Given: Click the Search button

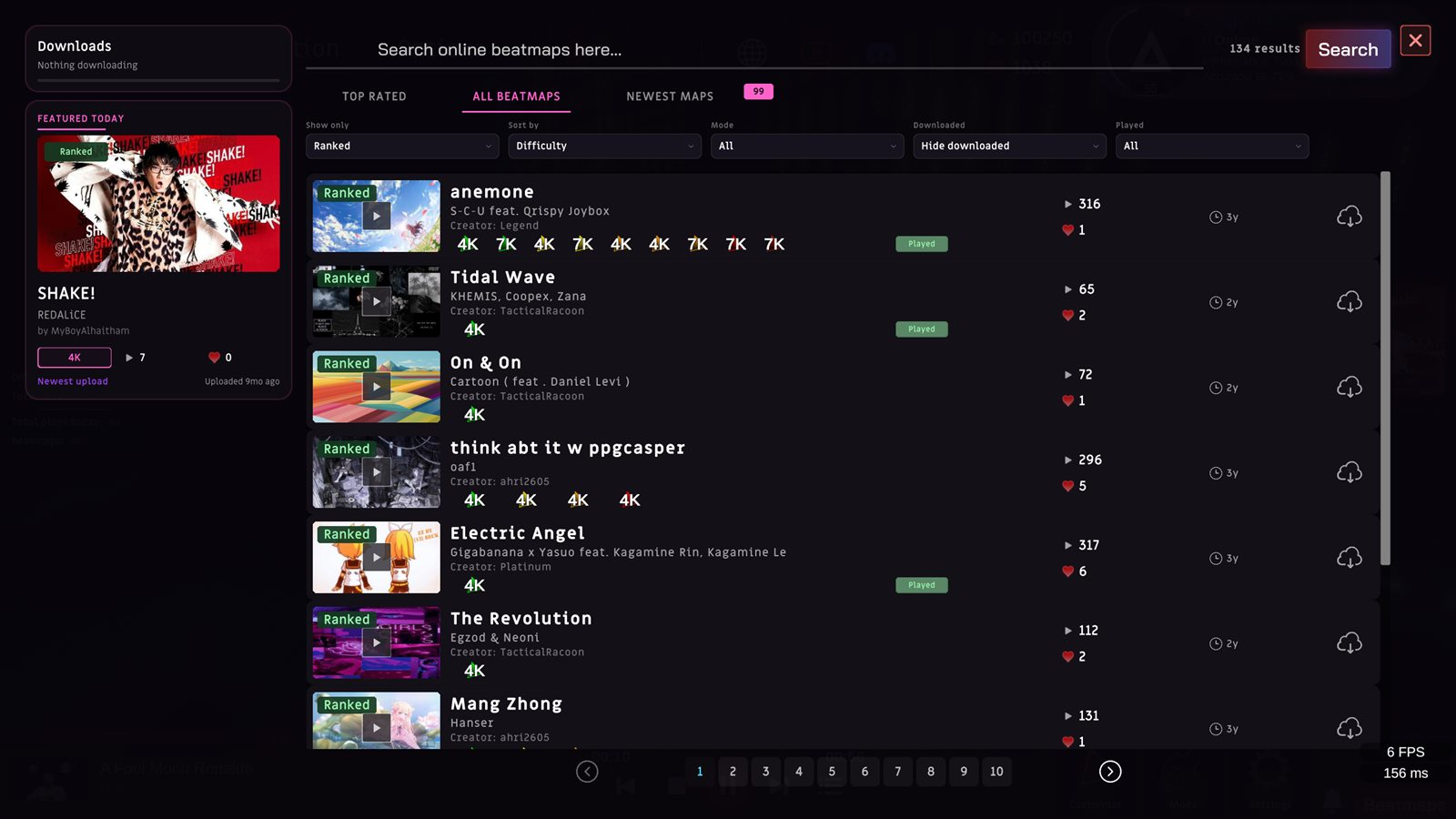Looking at the screenshot, I should coord(1348,49).
